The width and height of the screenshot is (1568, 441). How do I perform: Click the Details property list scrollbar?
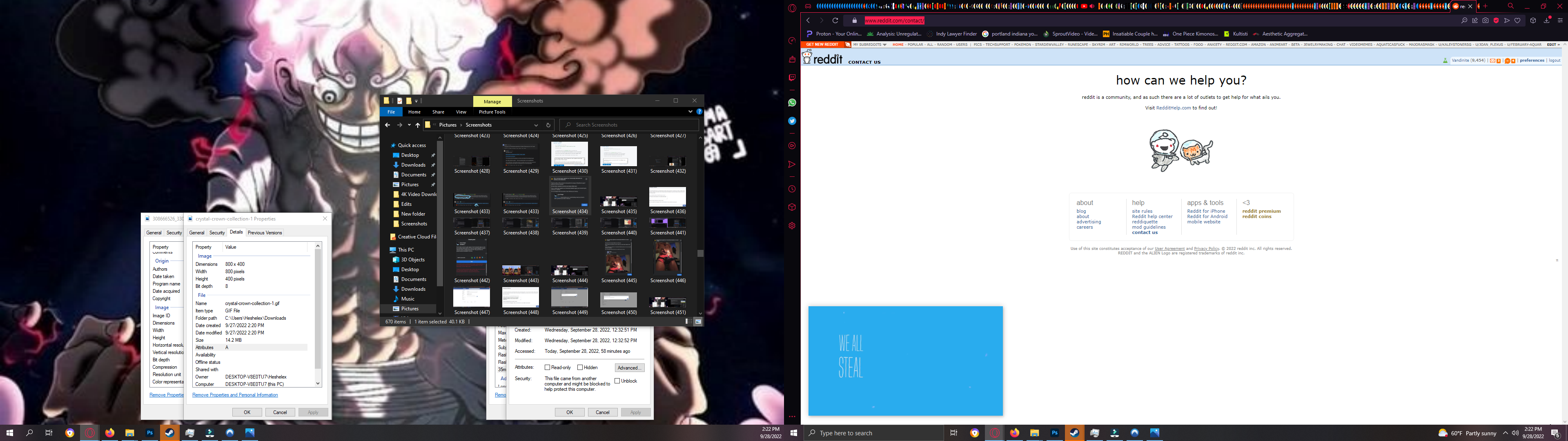318,310
